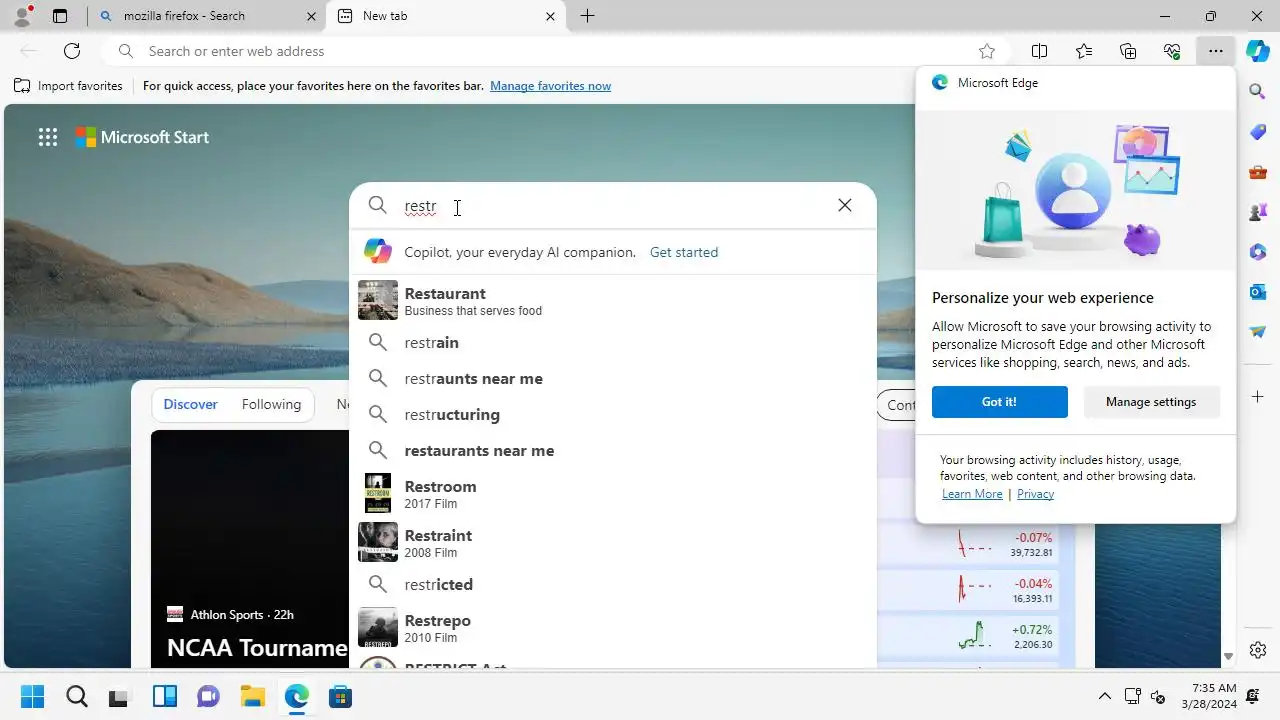The width and height of the screenshot is (1280, 720).
Task: Open Microsoft Store from the taskbar
Action: pos(340,697)
